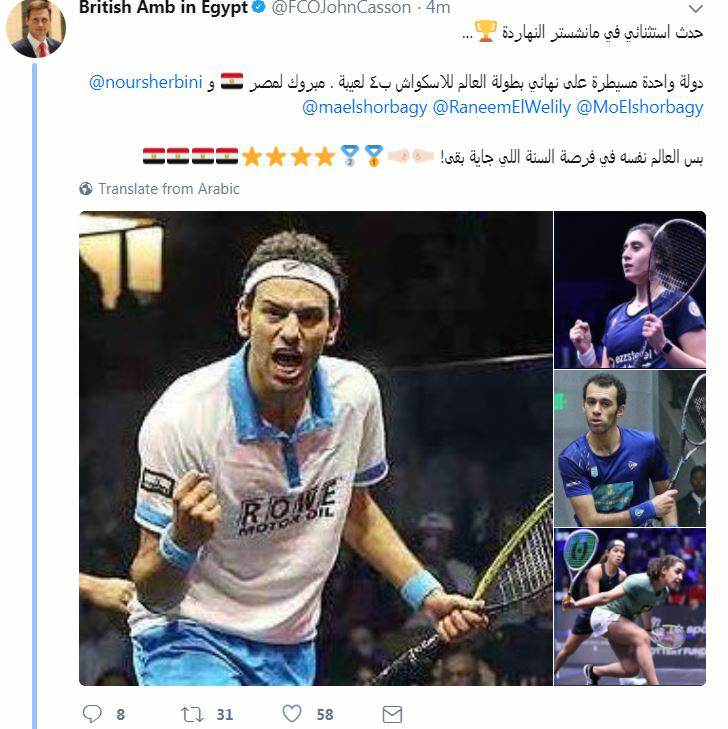The width and height of the screenshot is (728, 729).
Task: Open the tweet's 4m timestamp
Action: tap(438, 7)
